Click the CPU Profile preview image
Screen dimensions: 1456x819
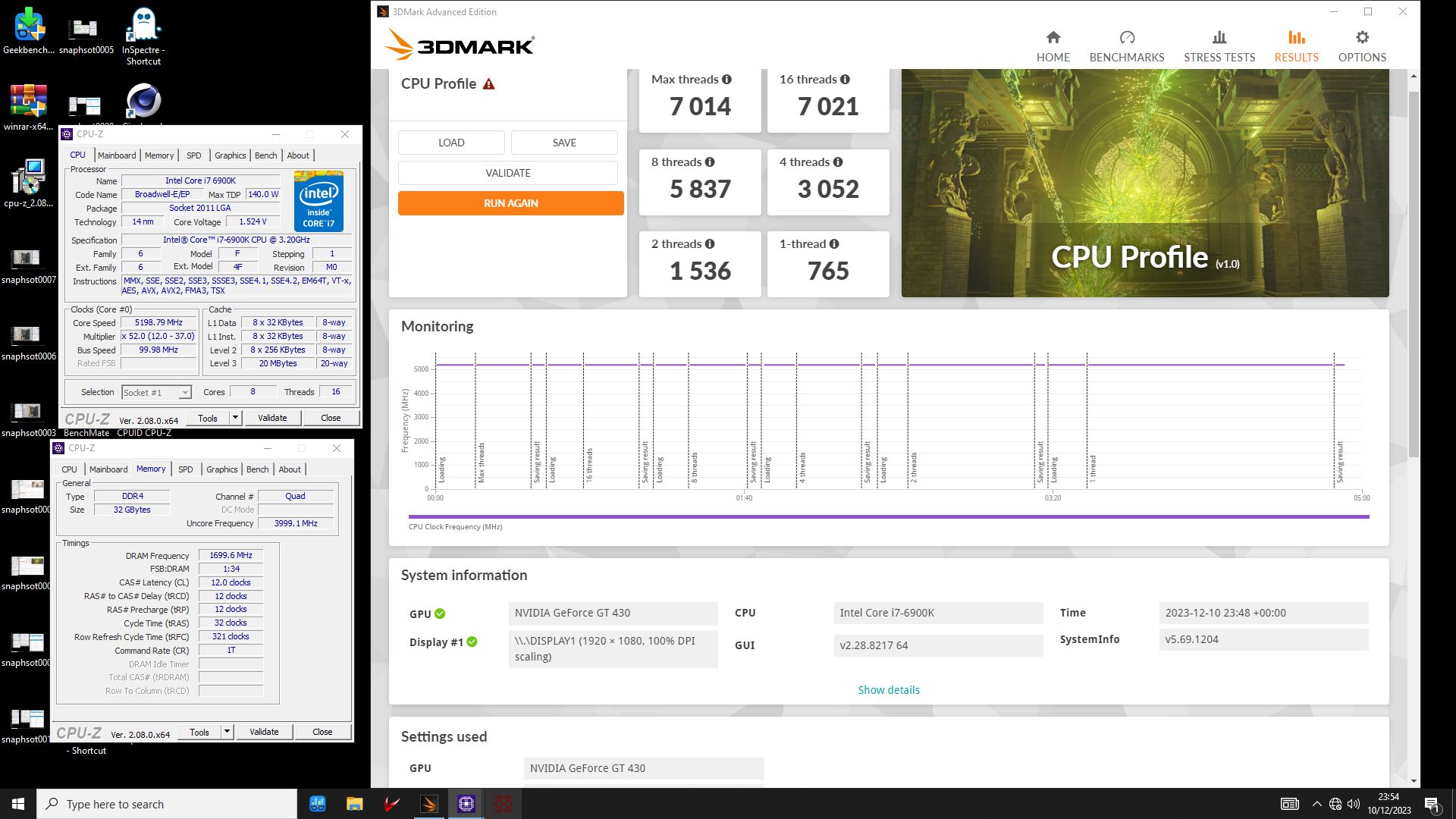[x=1145, y=183]
